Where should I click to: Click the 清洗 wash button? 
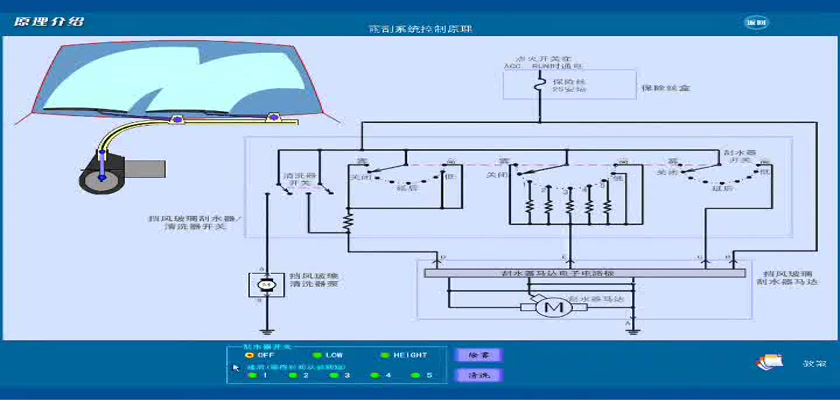(x=479, y=375)
